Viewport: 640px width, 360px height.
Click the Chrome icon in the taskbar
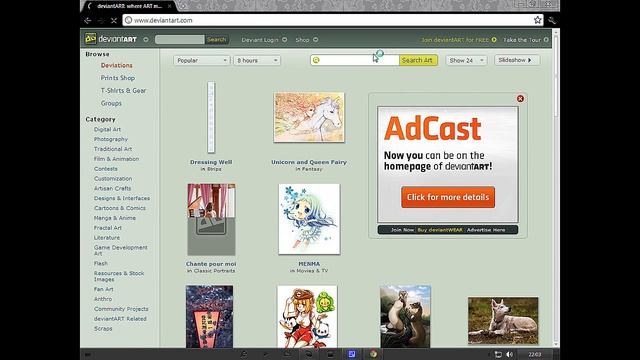(x=373, y=354)
